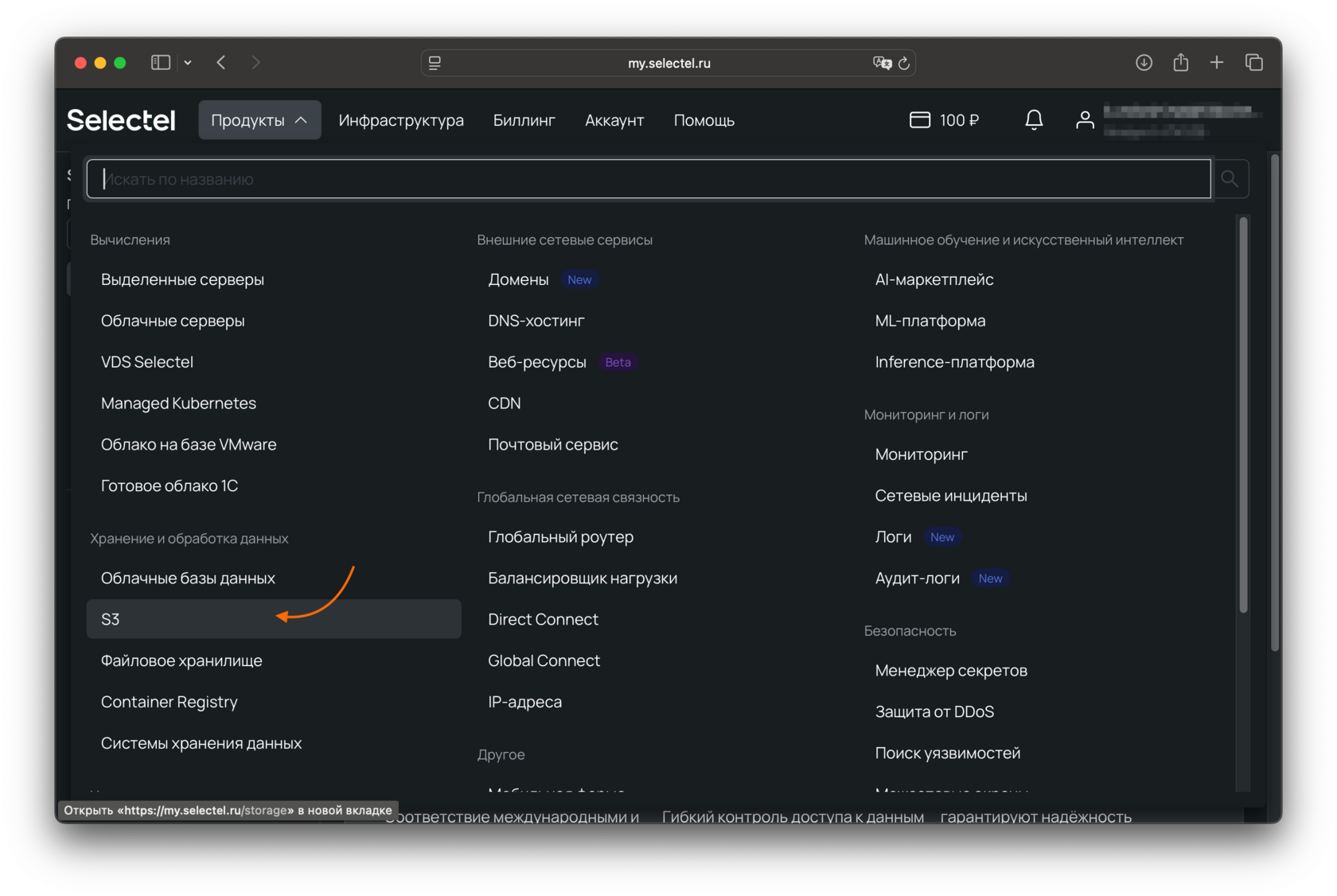
Task: Toggle the Safari sidebar
Action: (161, 62)
